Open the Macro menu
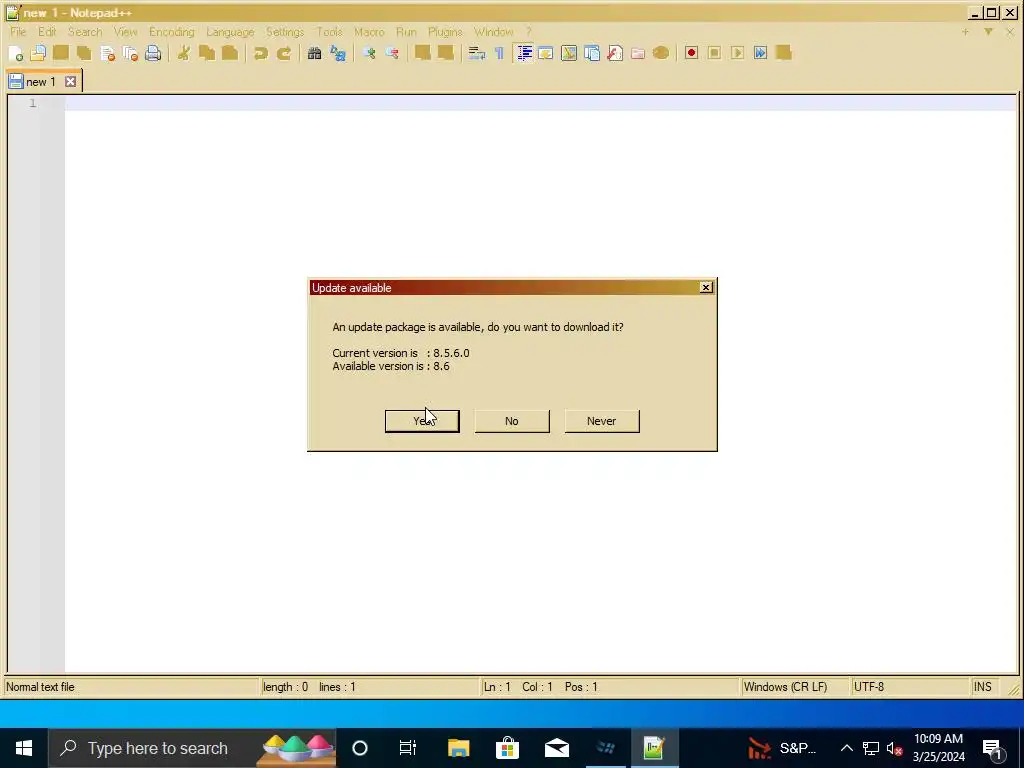1024x768 pixels. pos(369,32)
